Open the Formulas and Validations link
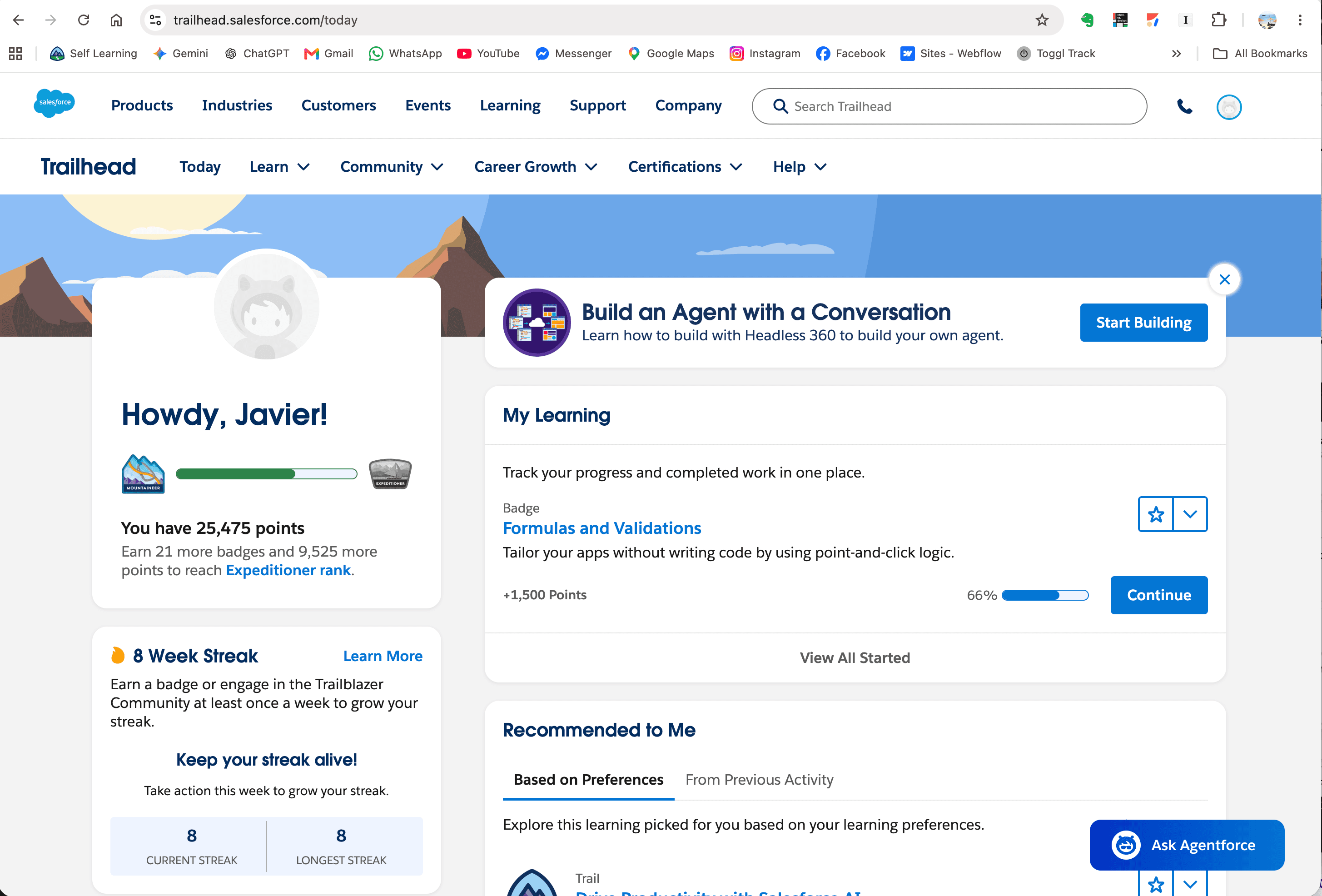Viewport: 1322px width, 896px height. (x=602, y=528)
